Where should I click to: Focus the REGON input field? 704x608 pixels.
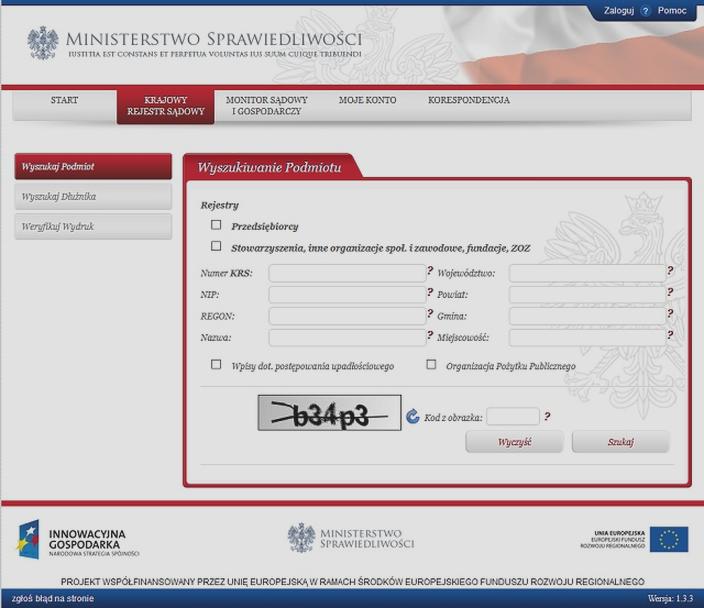[347, 316]
